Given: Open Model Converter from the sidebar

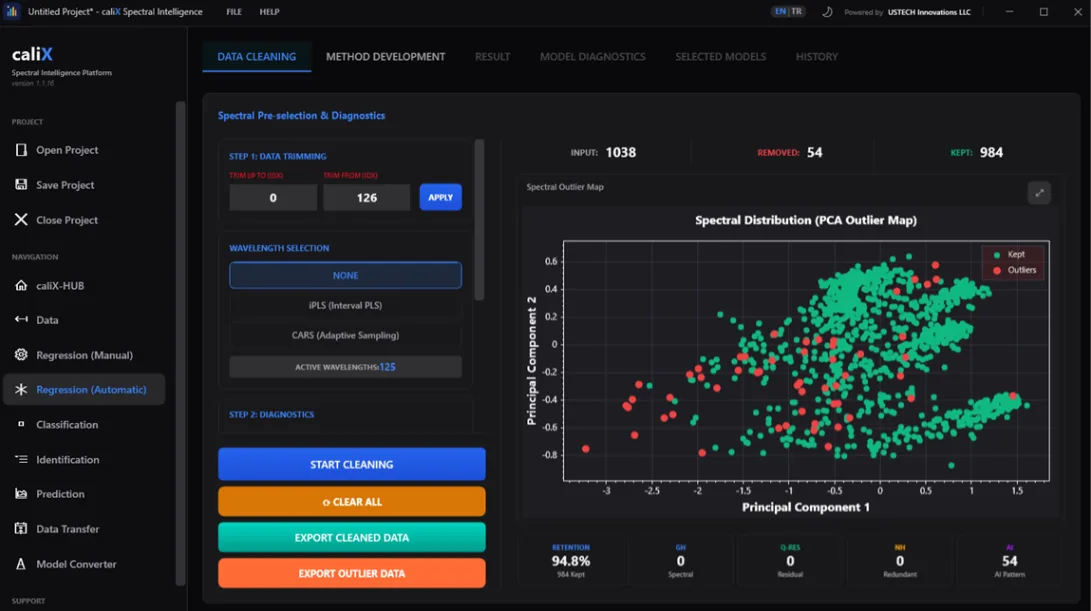Looking at the screenshot, I should pyautogui.click(x=83, y=564).
